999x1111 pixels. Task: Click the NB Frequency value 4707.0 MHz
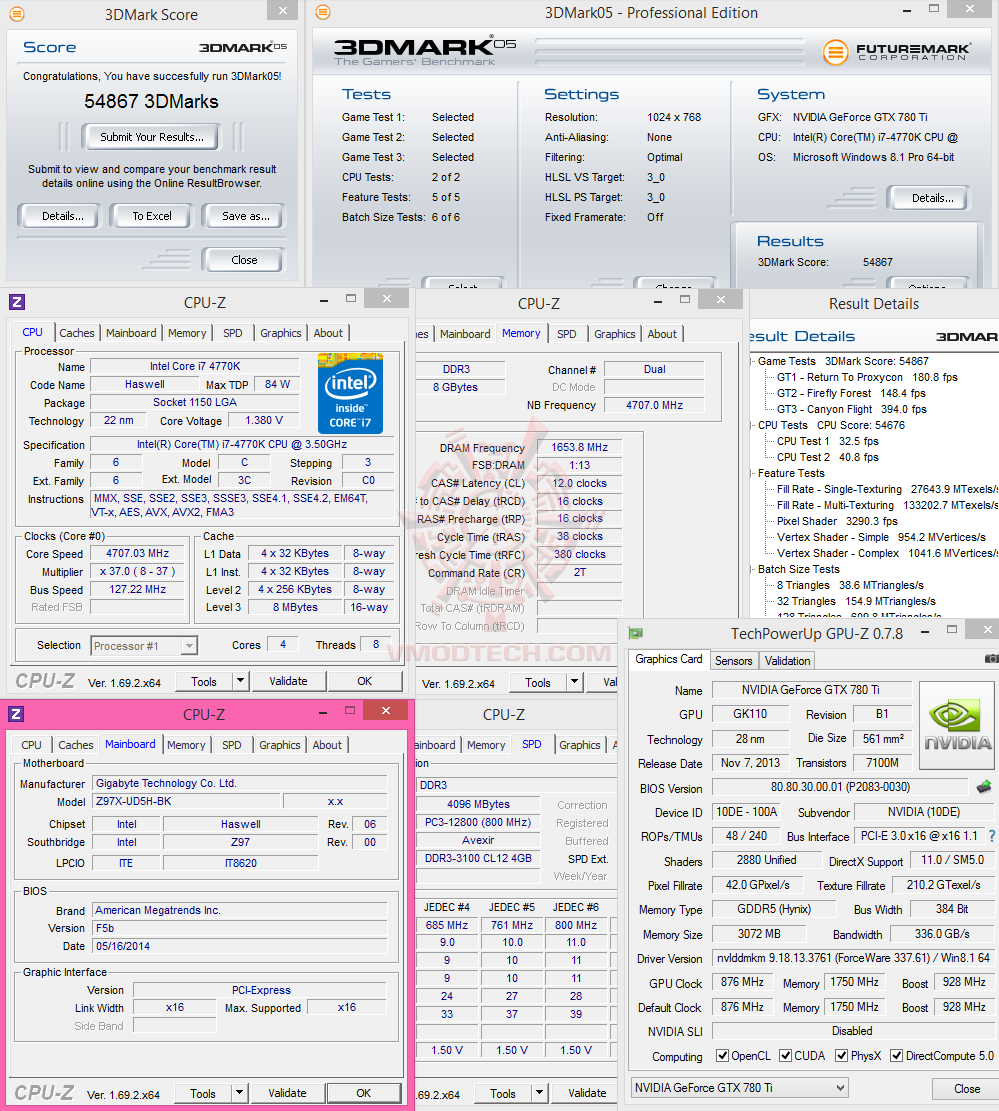click(654, 405)
